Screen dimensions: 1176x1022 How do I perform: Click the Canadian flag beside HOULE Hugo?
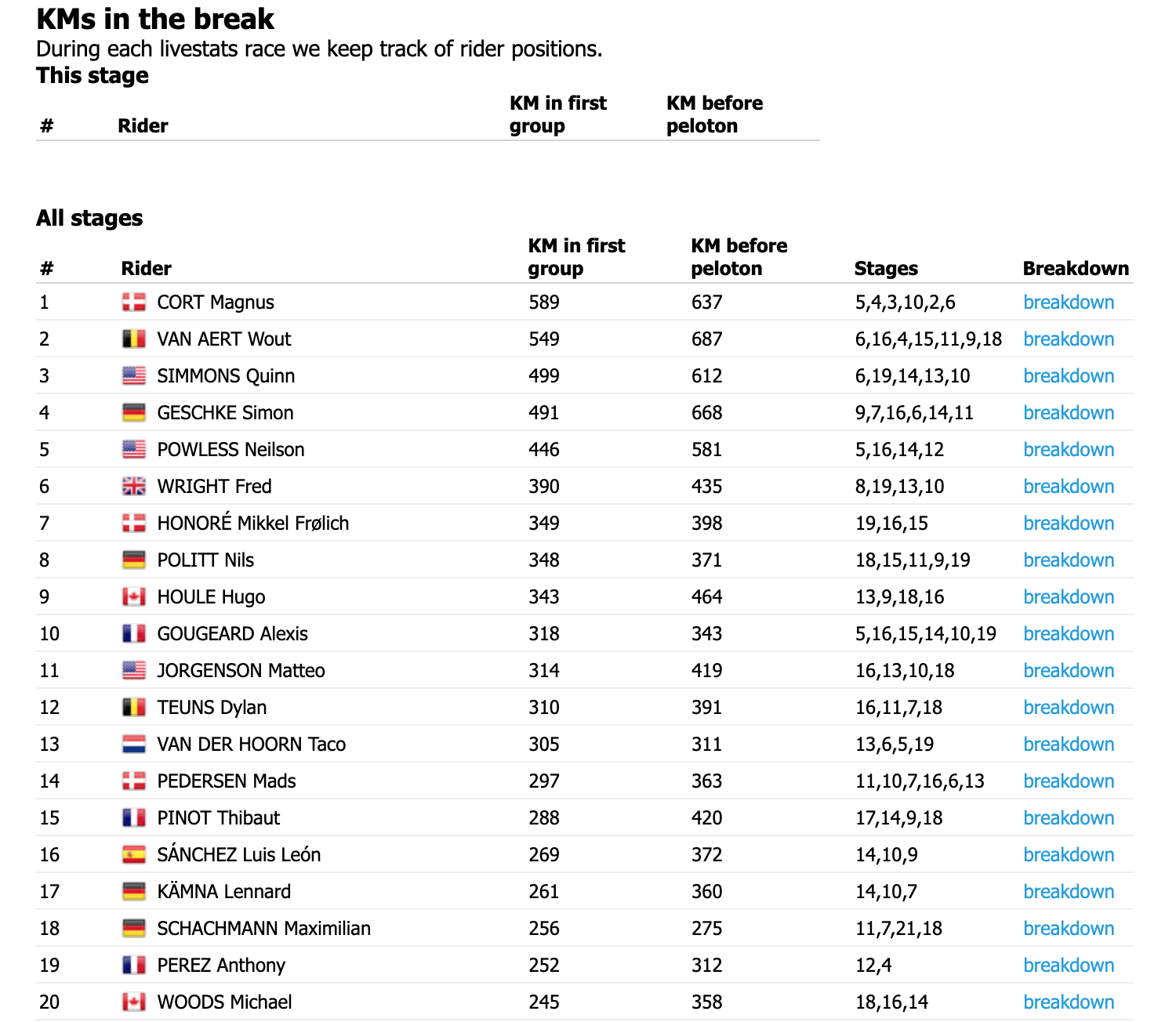click(x=134, y=597)
